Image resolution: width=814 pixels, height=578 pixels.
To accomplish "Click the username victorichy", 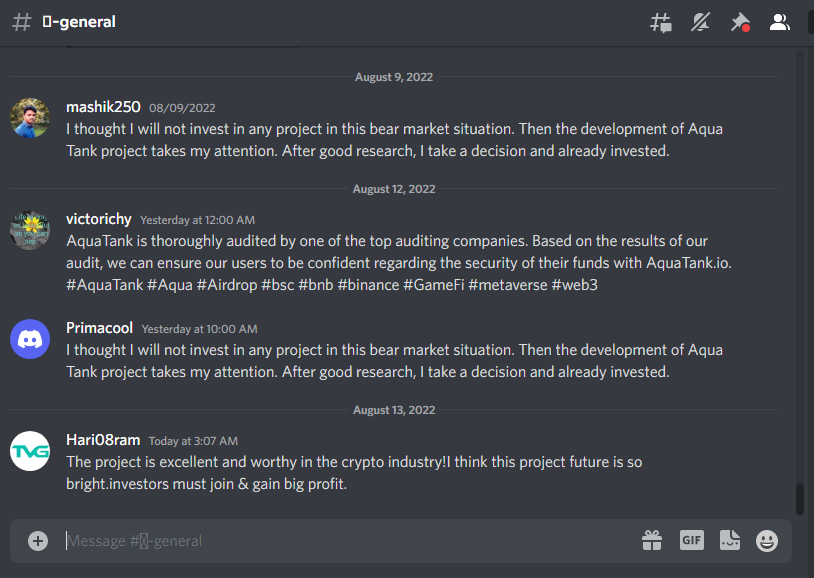I will click(x=99, y=219).
